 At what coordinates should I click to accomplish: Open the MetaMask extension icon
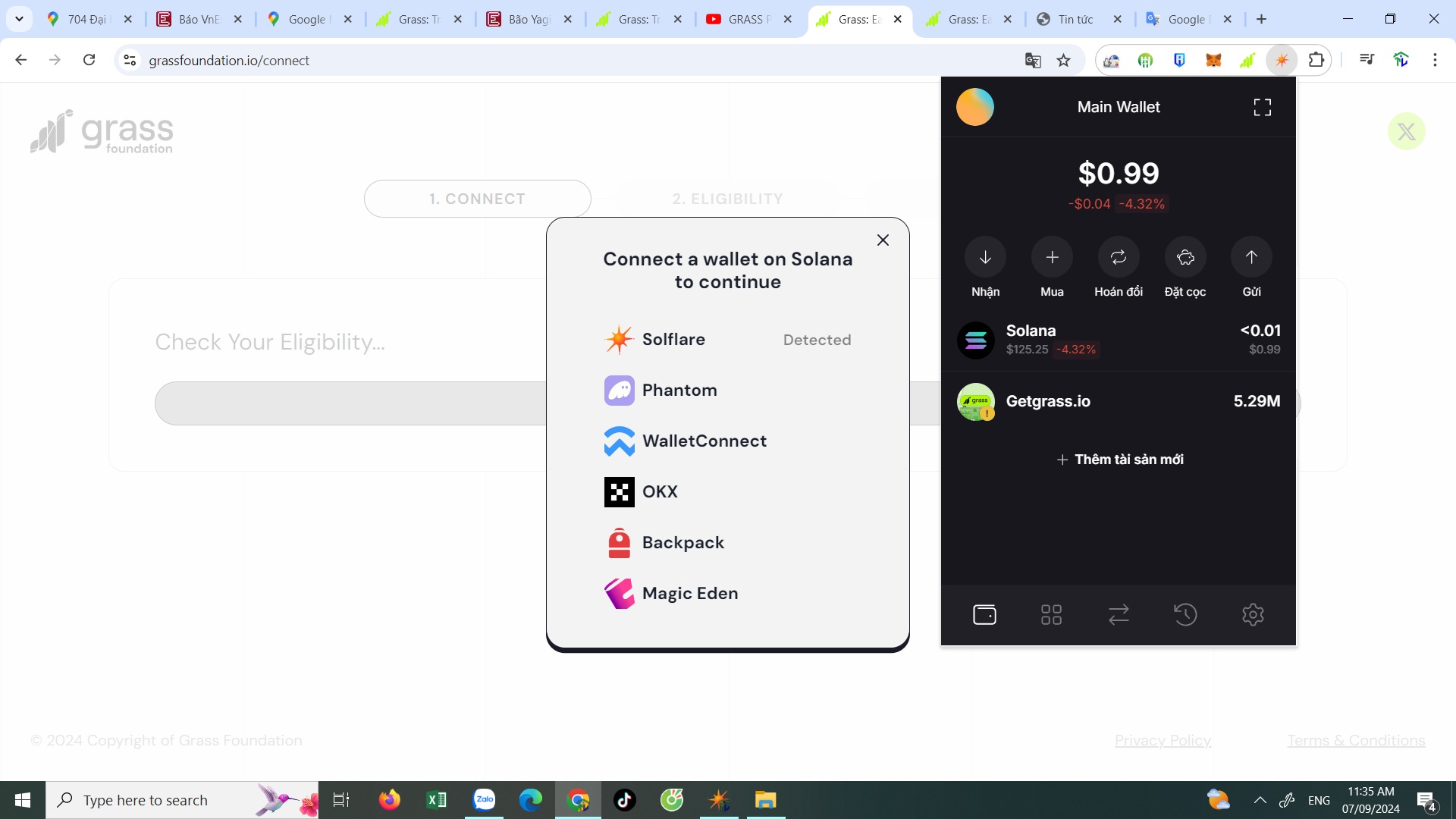(1214, 60)
